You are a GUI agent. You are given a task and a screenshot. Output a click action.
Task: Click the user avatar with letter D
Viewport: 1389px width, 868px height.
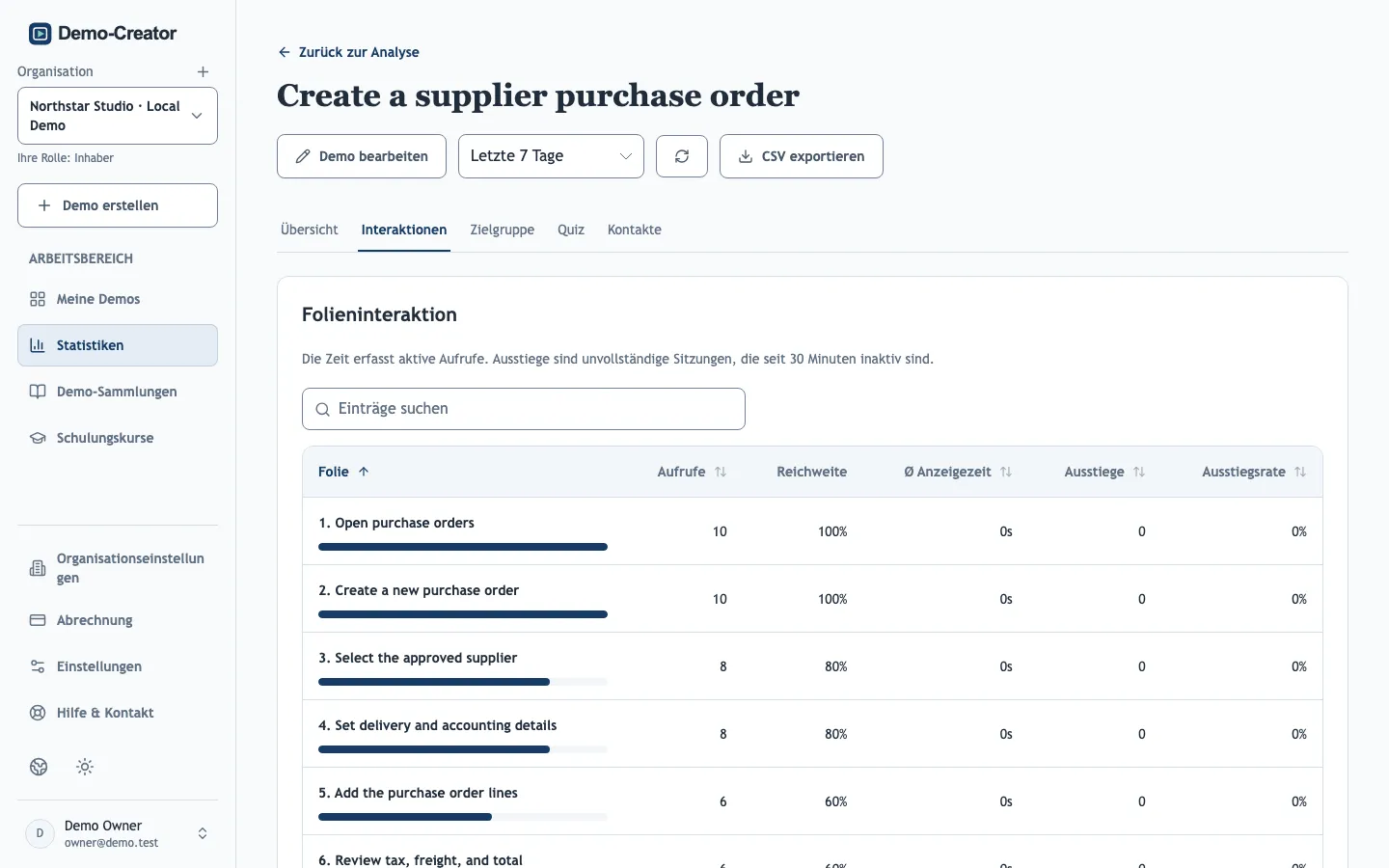(x=40, y=833)
